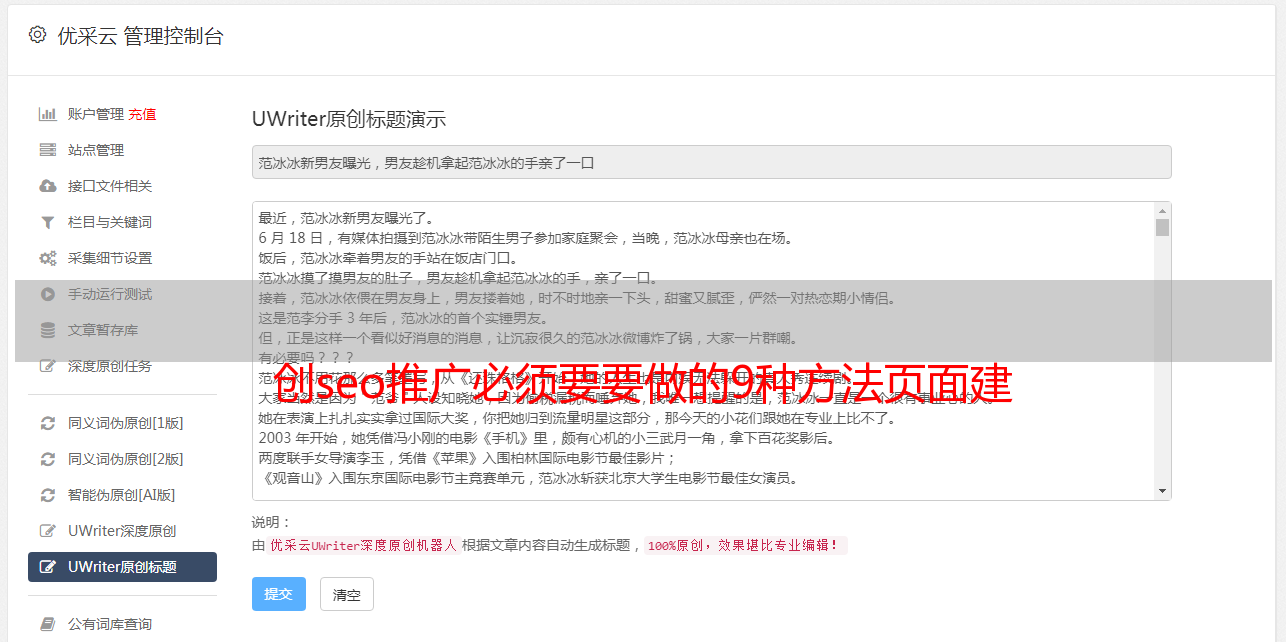Click the refresh icon for 同义词伪原创[1版]
The width and height of the screenshot is (1286, 642).
[x=47, y=423]
